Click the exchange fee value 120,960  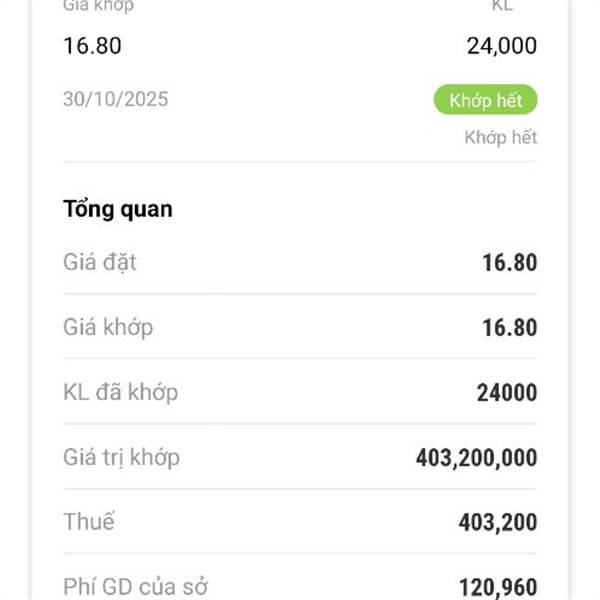pos(497,587)
